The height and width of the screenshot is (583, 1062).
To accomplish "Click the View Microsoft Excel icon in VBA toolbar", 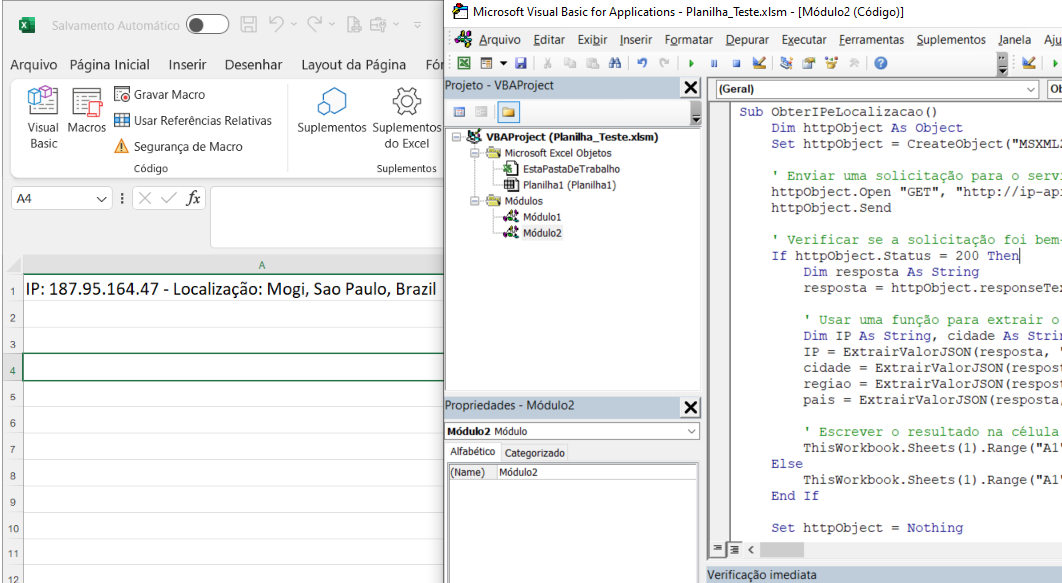I will click(x=463, y=63).
